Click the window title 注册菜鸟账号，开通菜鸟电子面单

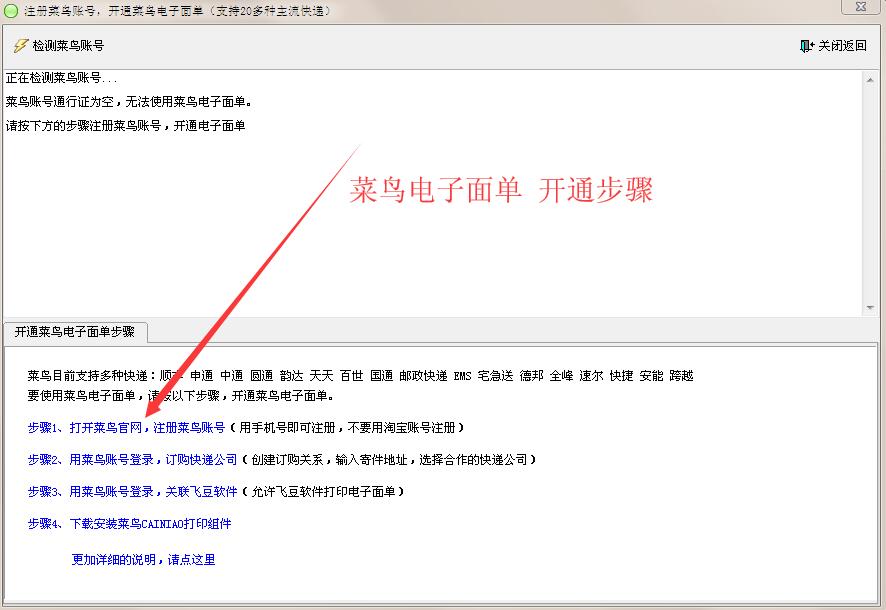pyautogui.click(x=113, y=11)
